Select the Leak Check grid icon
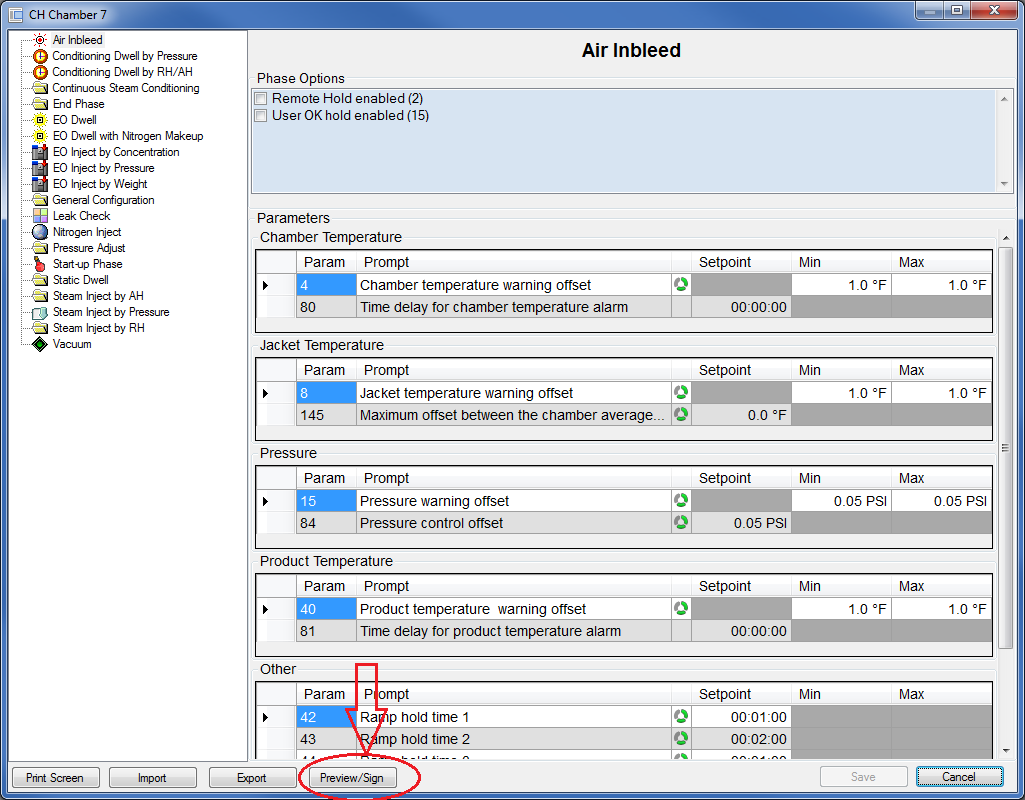Screen dimensions: 1025x800 click(40, 216)
